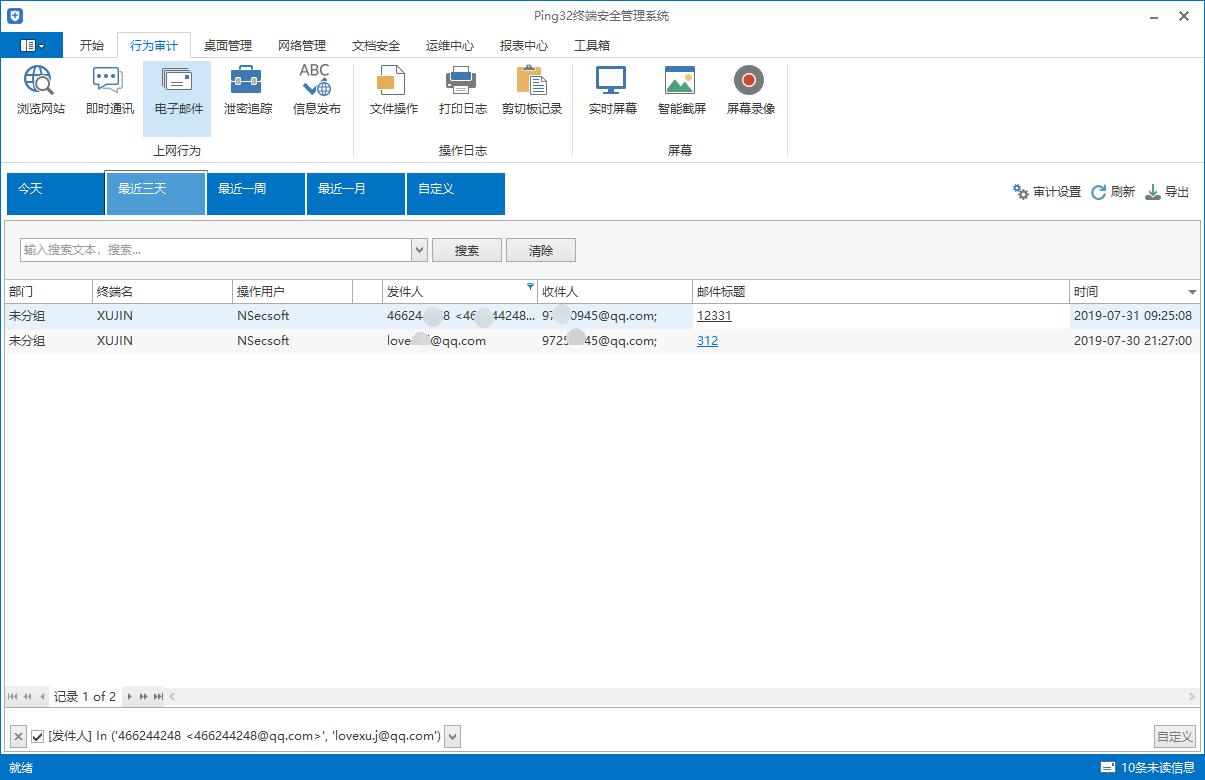Uncheck the 发件人 filter checkbox
The width and height of the screenshot is (1205, 780).
38,737
